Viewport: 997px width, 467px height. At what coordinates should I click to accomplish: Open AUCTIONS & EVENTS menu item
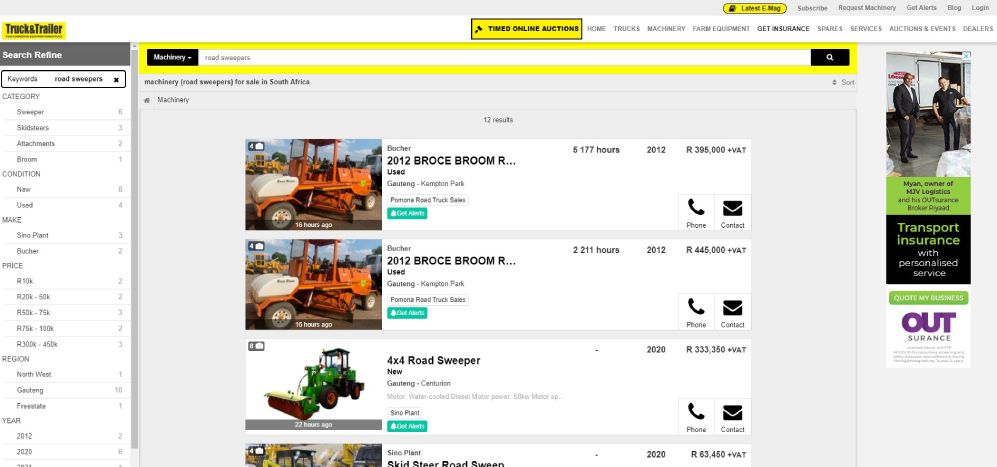pyautogui.click(x=922, y=29)
